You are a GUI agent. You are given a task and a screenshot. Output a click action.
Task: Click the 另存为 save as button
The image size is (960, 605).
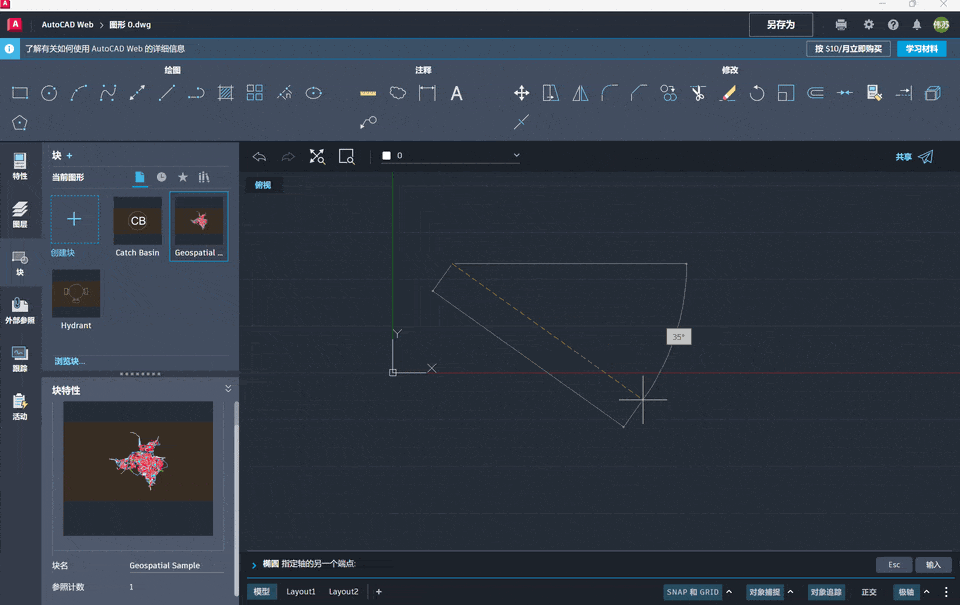point(780,25)
